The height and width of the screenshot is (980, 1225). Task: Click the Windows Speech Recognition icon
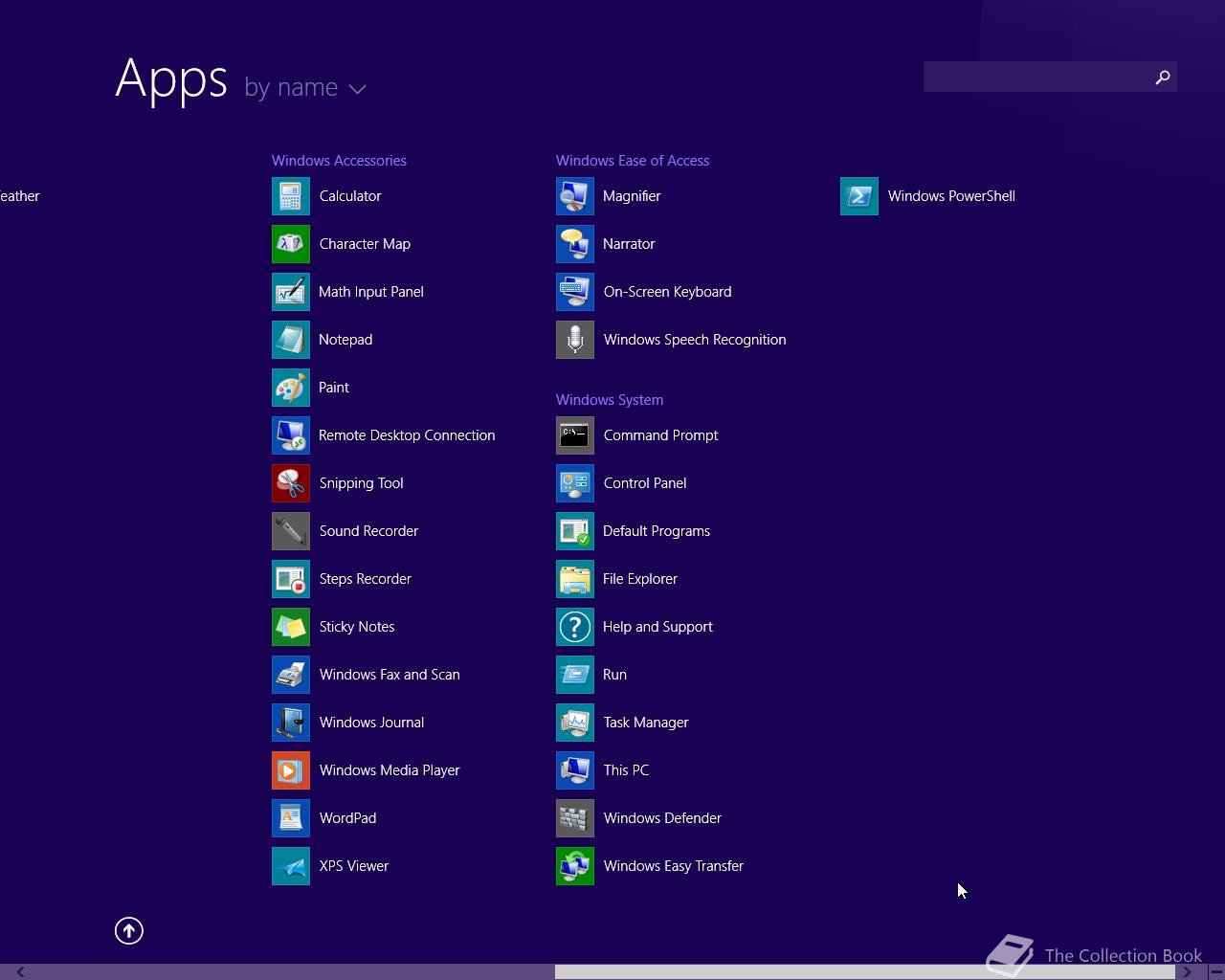click(x=575, y=340)
